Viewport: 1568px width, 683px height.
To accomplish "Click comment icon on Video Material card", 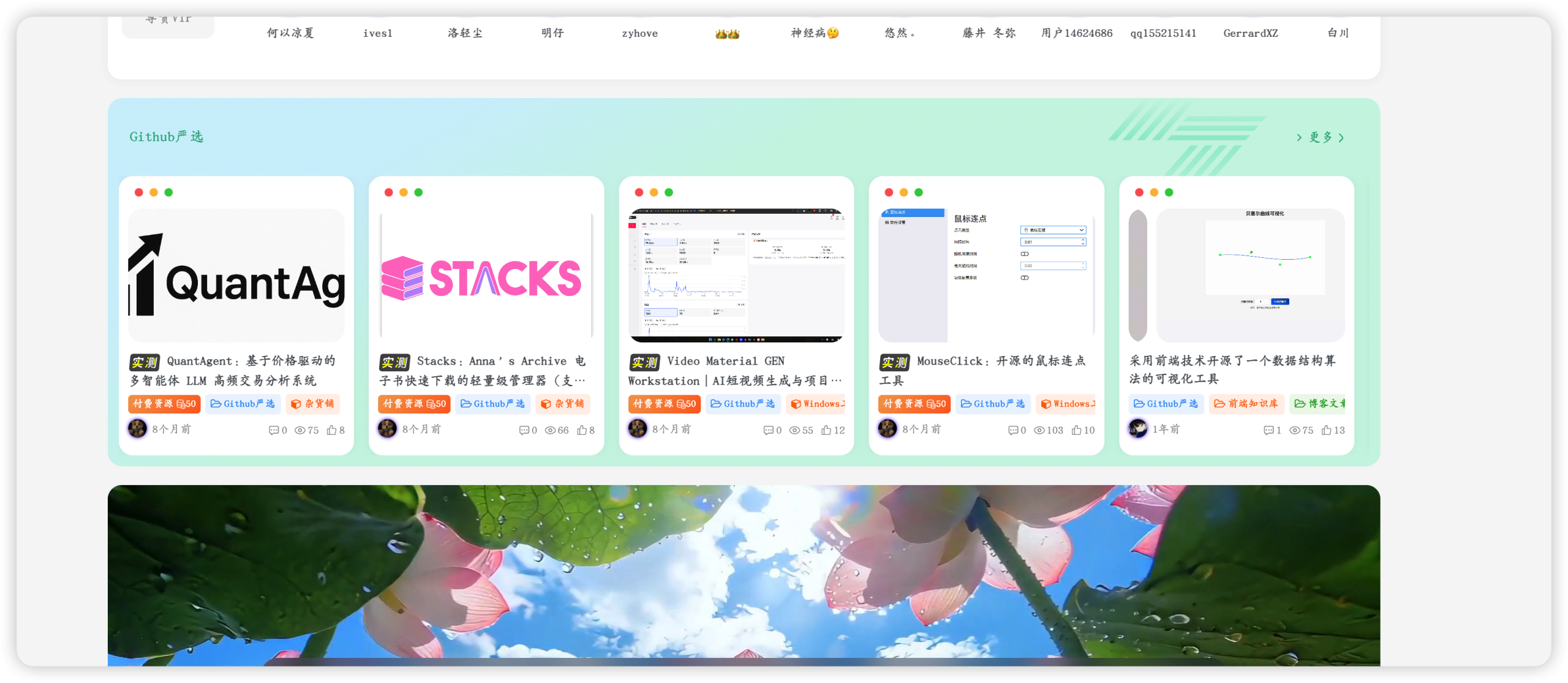I will click(768, 430).
